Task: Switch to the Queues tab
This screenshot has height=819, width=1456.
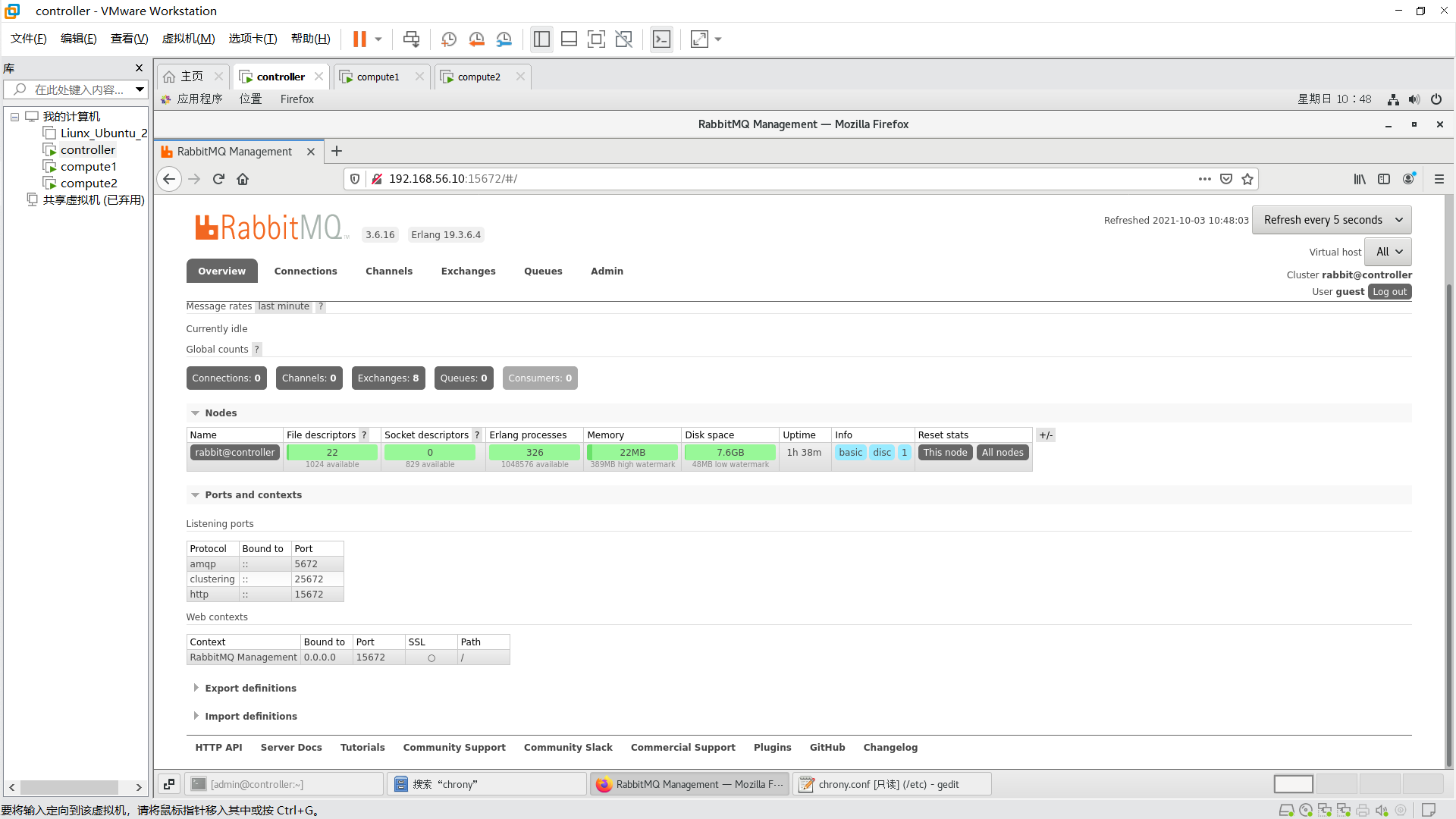Action: [543, 271]
